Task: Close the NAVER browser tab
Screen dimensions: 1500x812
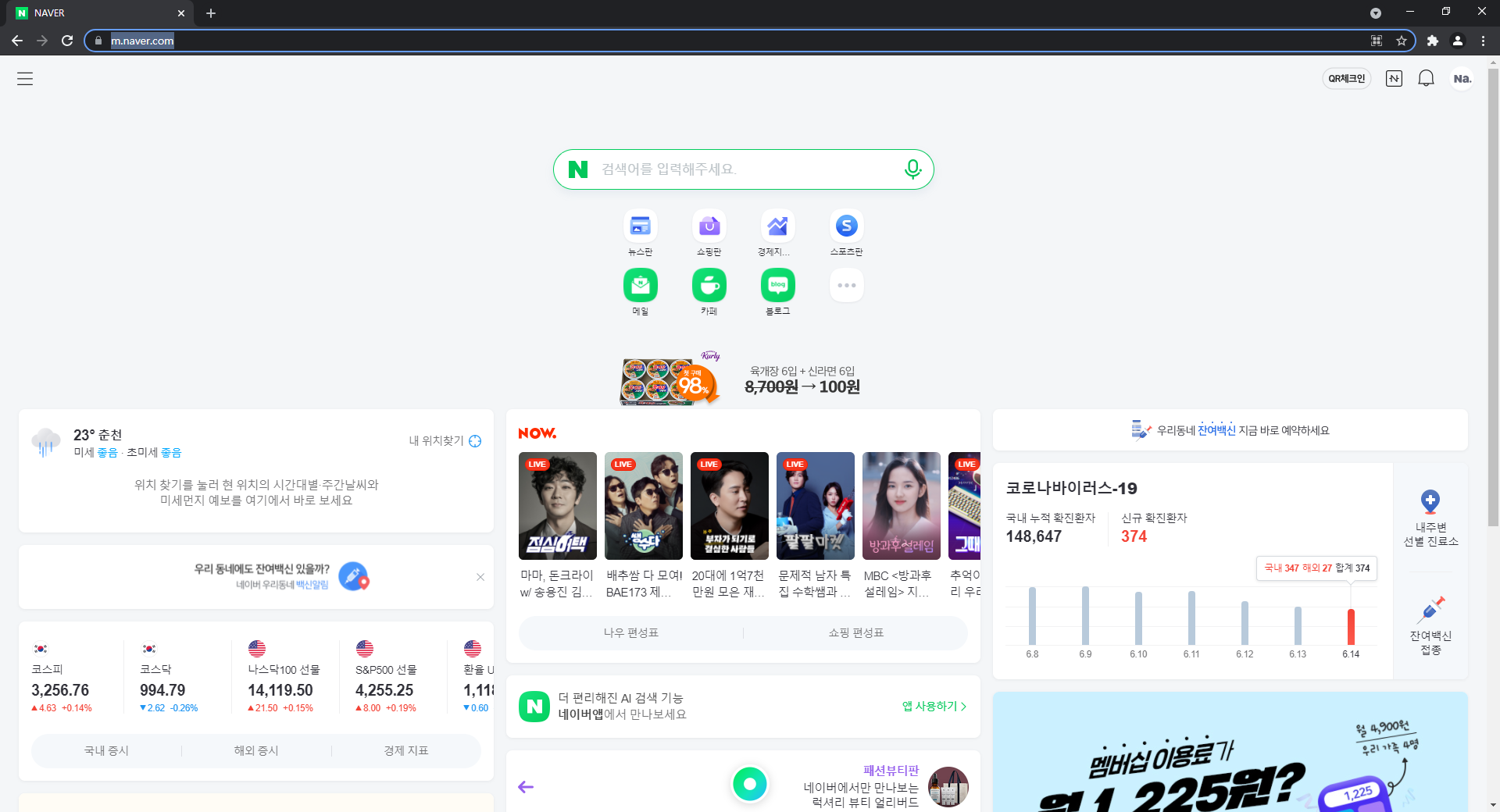Action: coord(181,13)
